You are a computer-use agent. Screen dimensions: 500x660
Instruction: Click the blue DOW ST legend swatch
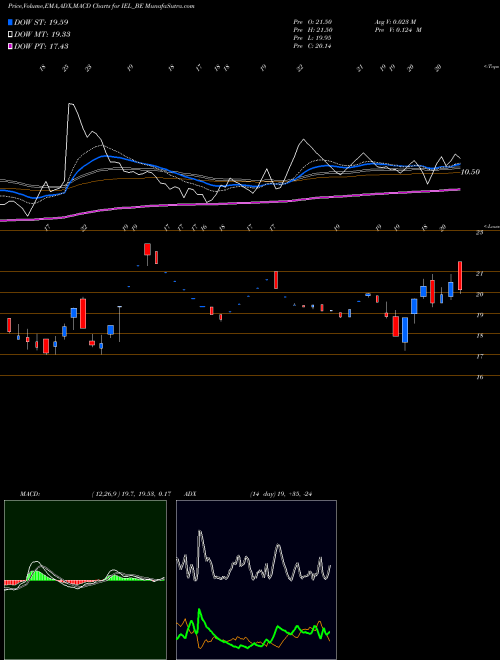click(11, 22)
